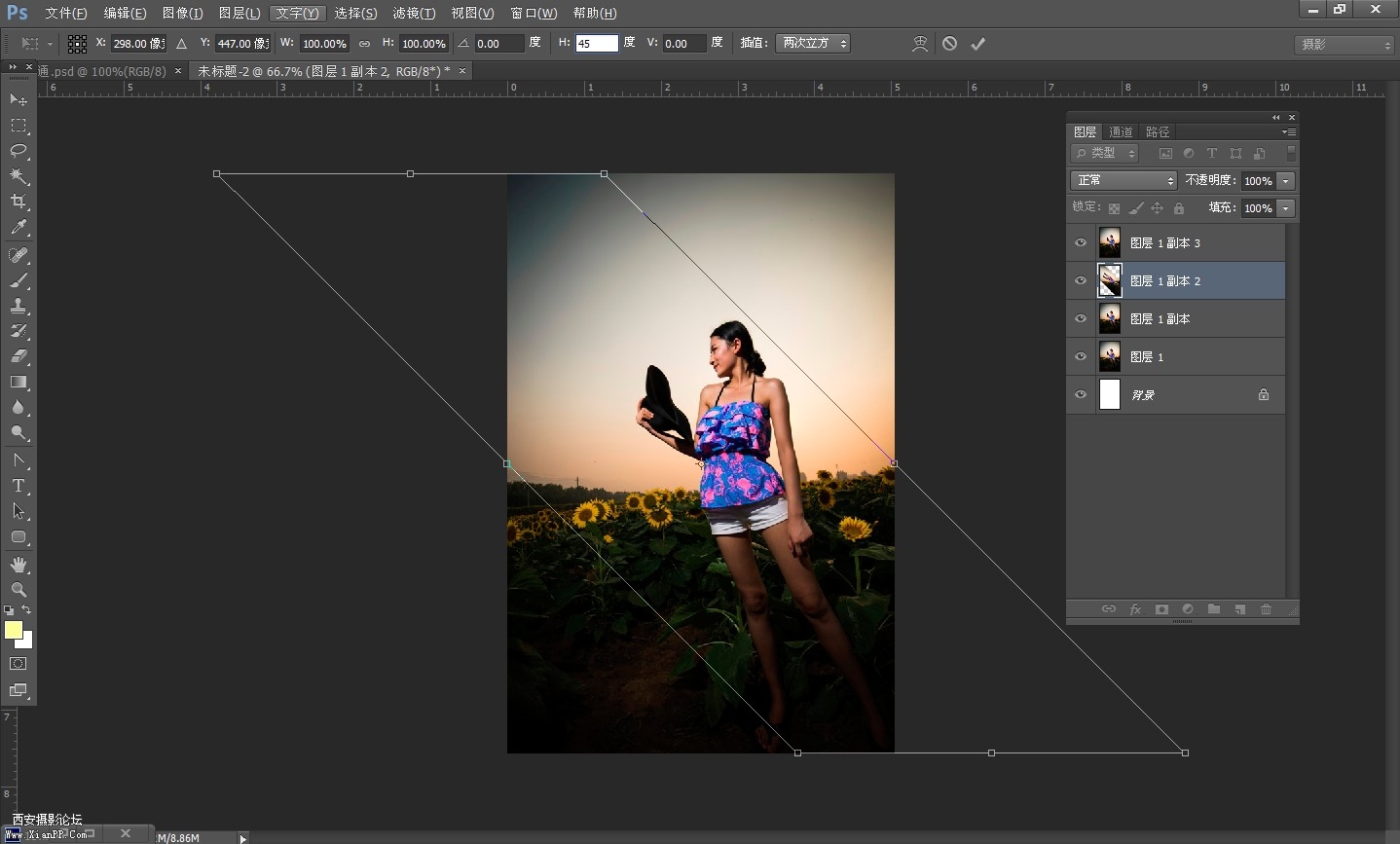Screen dimensions: 1400x844
Task: Open the 滤镜(T) menu
Action: click(414, 13)
